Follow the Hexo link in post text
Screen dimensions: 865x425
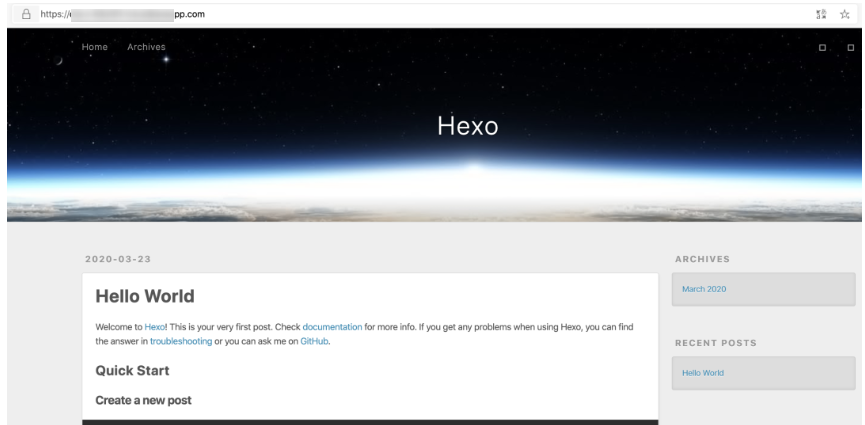coord(154,327)
